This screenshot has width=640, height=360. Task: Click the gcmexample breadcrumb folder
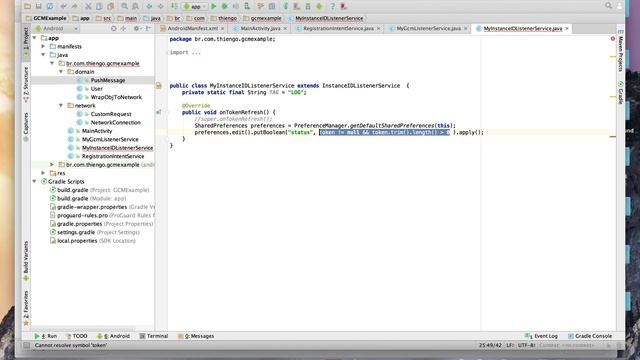coord(262,18)
